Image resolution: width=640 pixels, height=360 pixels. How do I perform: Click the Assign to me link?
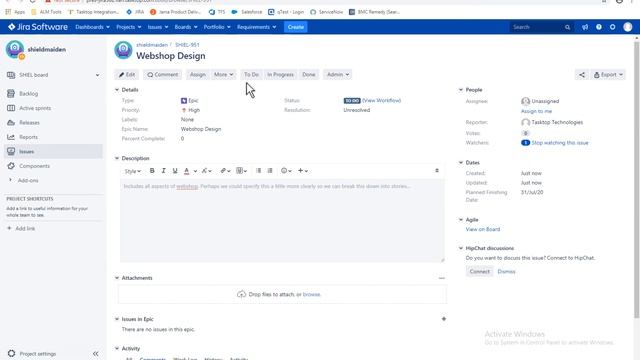(x=536, y=111)
